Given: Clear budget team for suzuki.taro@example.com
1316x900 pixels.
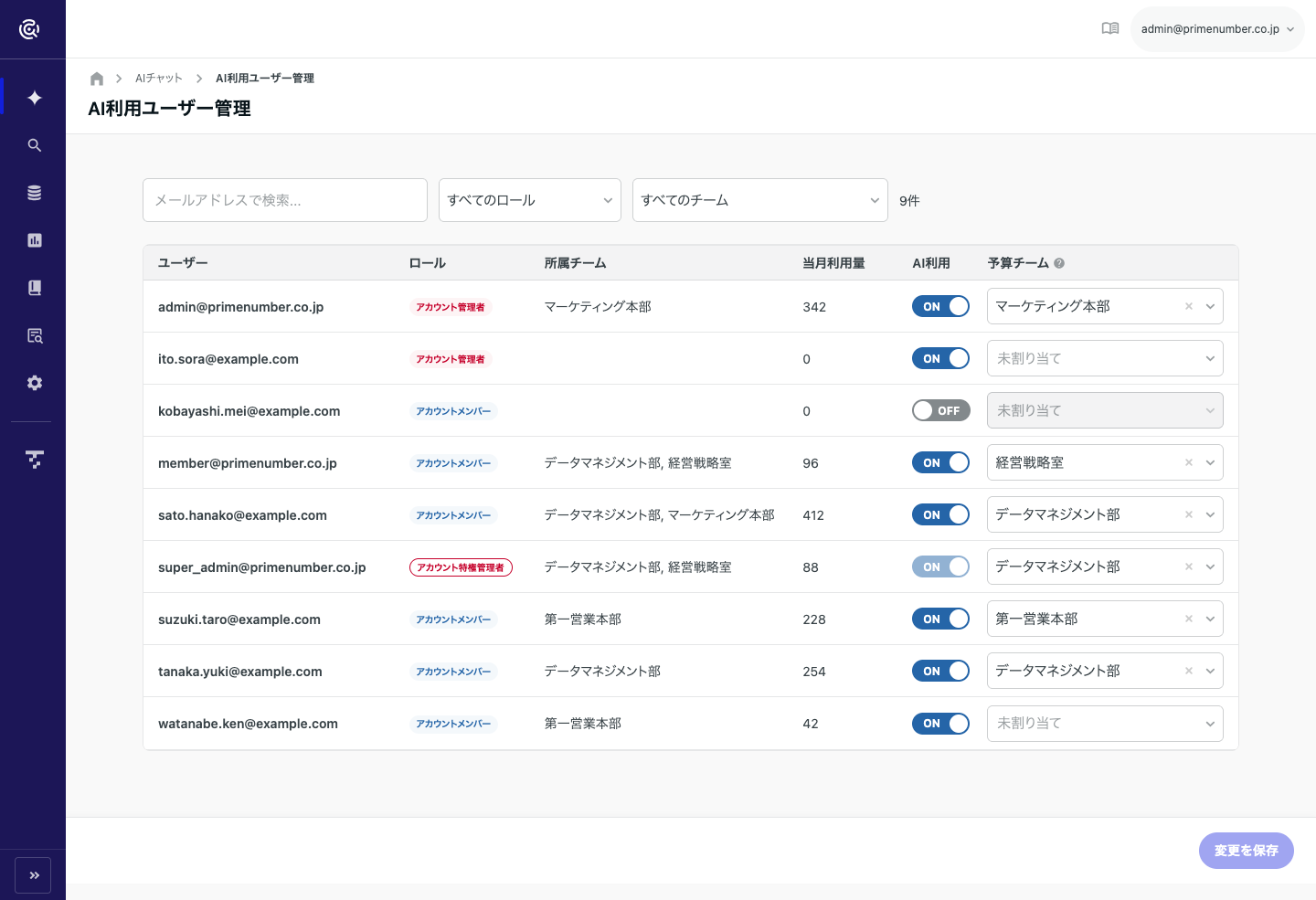Looking at the screenshot, I should pos(1189,619).
